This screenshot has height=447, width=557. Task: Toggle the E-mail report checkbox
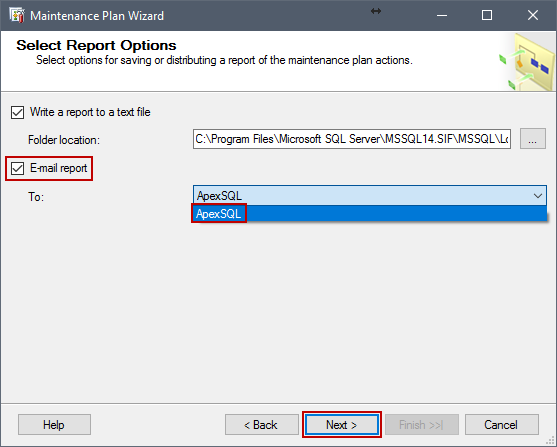(x=17, y=168)
